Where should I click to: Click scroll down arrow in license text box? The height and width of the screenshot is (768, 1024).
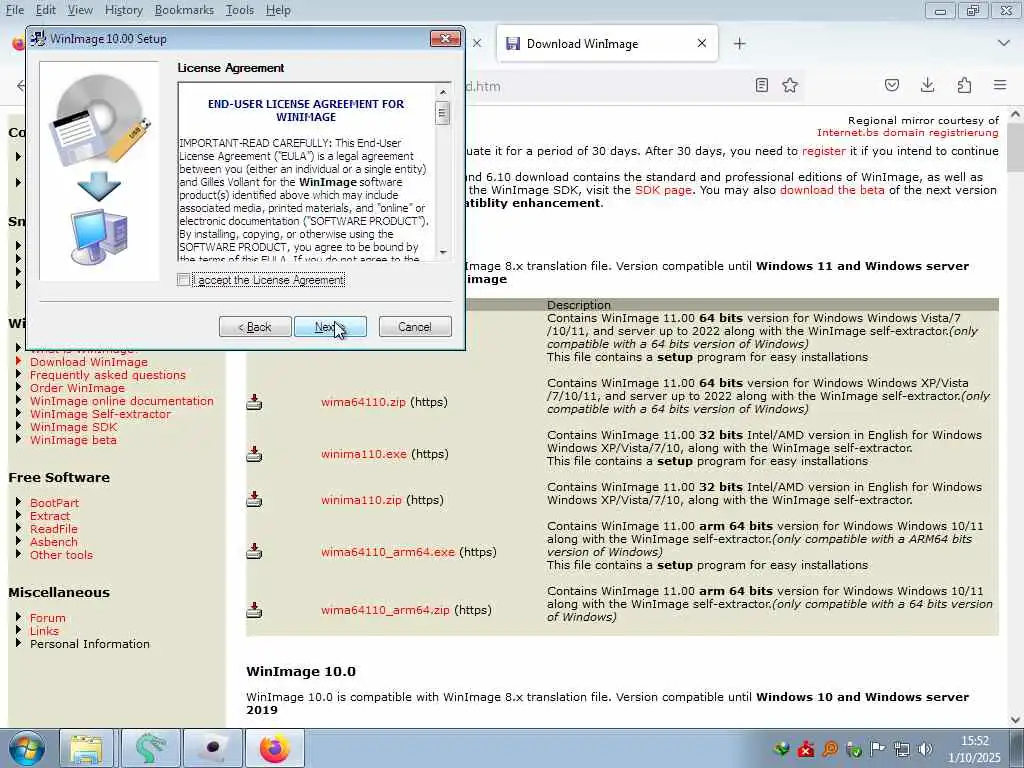443,252
